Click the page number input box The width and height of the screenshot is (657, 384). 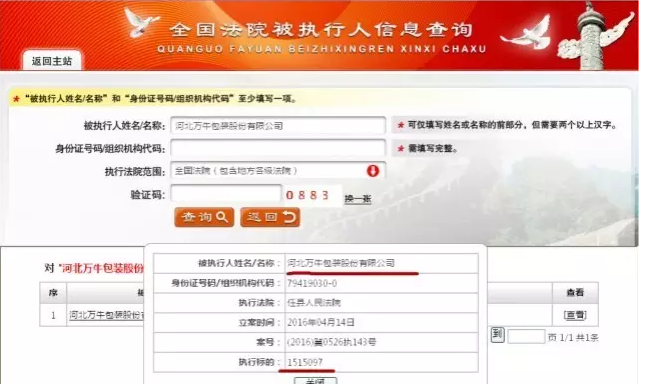coord(526,336)
